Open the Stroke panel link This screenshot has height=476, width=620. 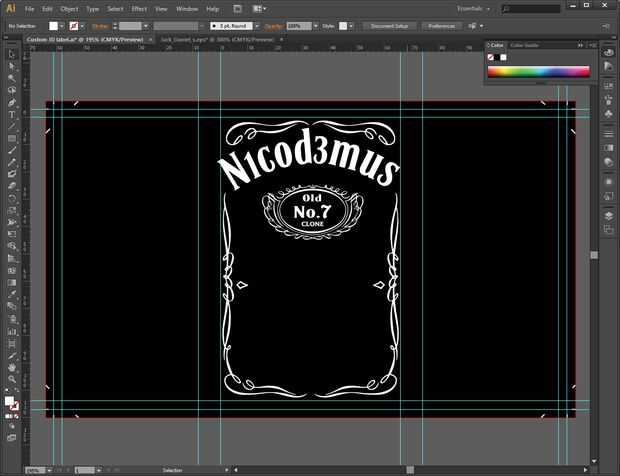tap(100, 26)
